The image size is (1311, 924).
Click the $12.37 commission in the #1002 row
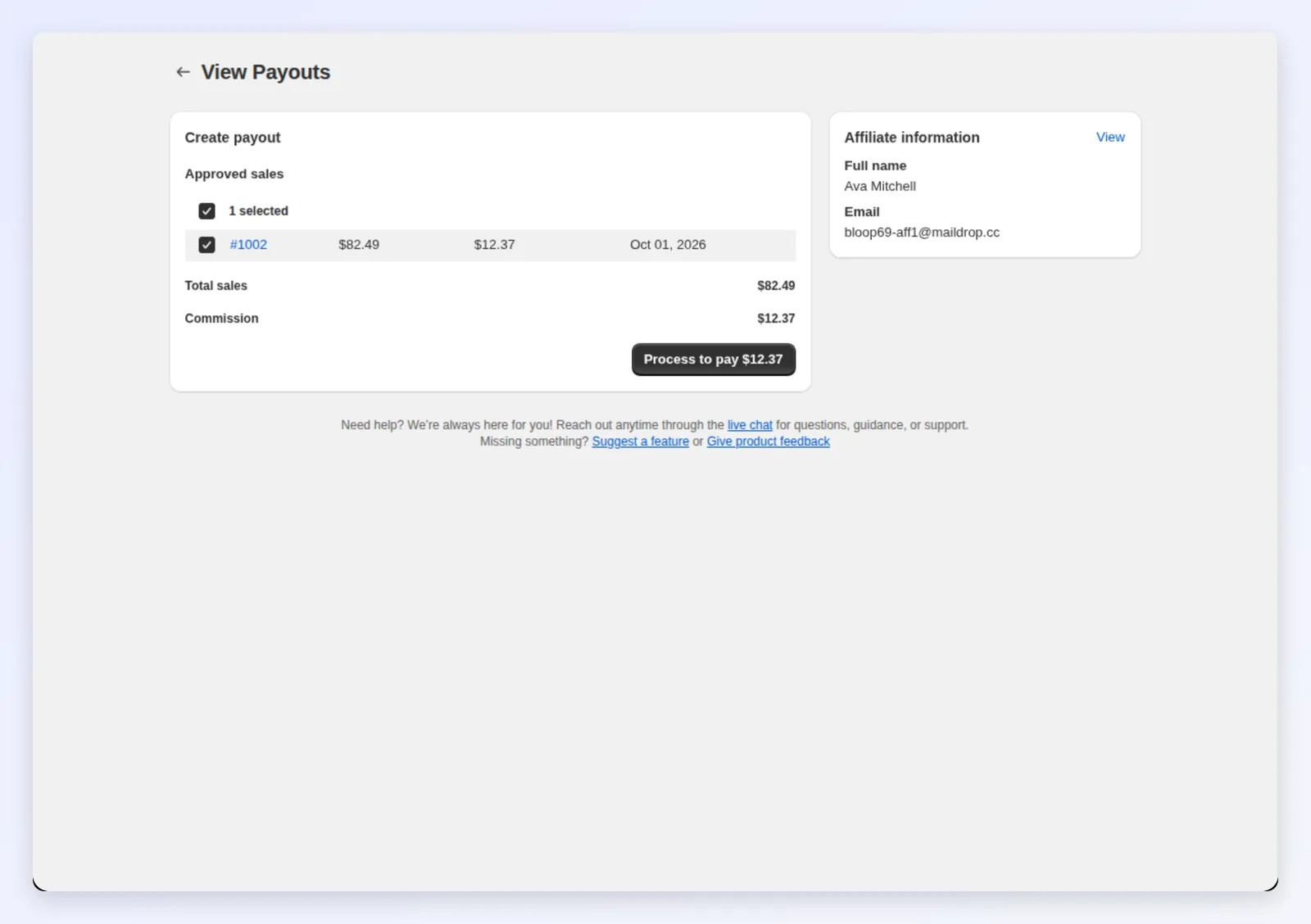(494, 245)
